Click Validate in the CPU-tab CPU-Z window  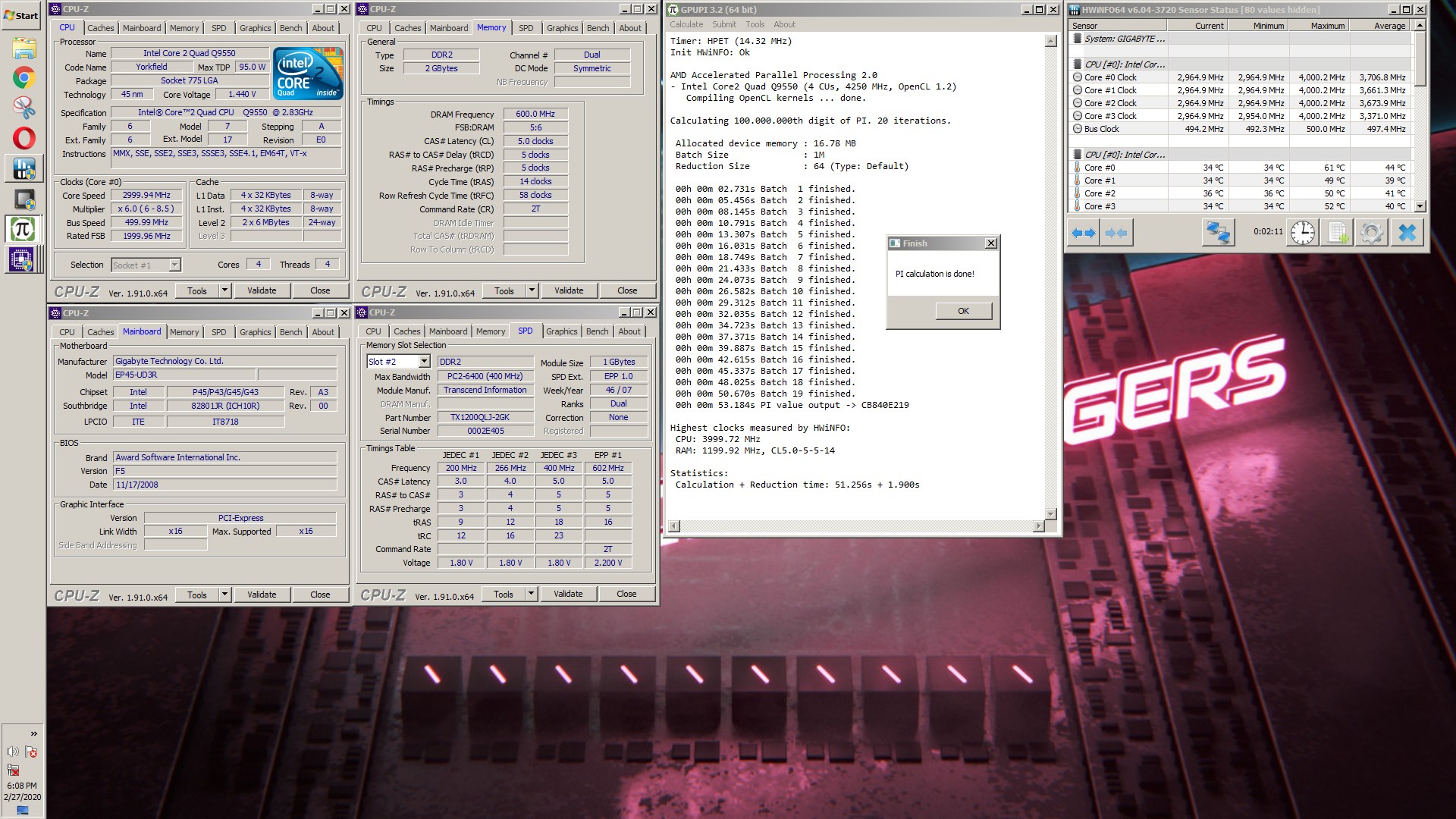tap(262, 290)
